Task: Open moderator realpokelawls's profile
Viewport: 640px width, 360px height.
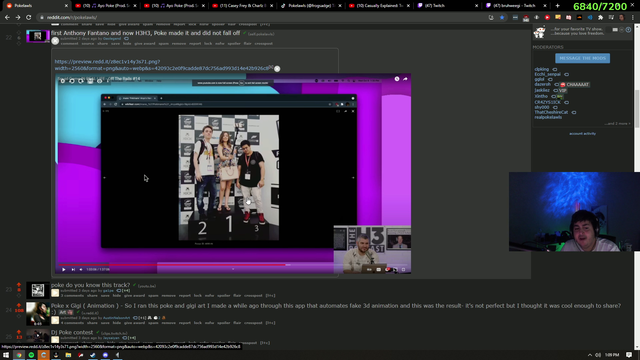Action: click(548, 117)
